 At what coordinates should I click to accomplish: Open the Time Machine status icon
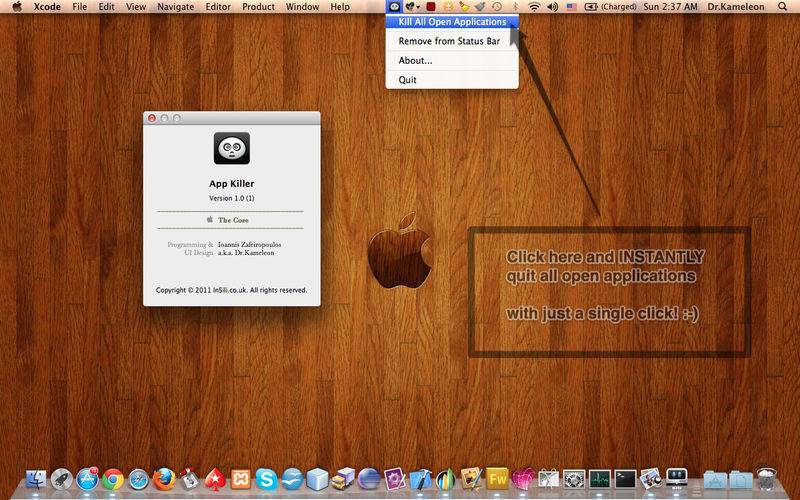tap(496, 7)
